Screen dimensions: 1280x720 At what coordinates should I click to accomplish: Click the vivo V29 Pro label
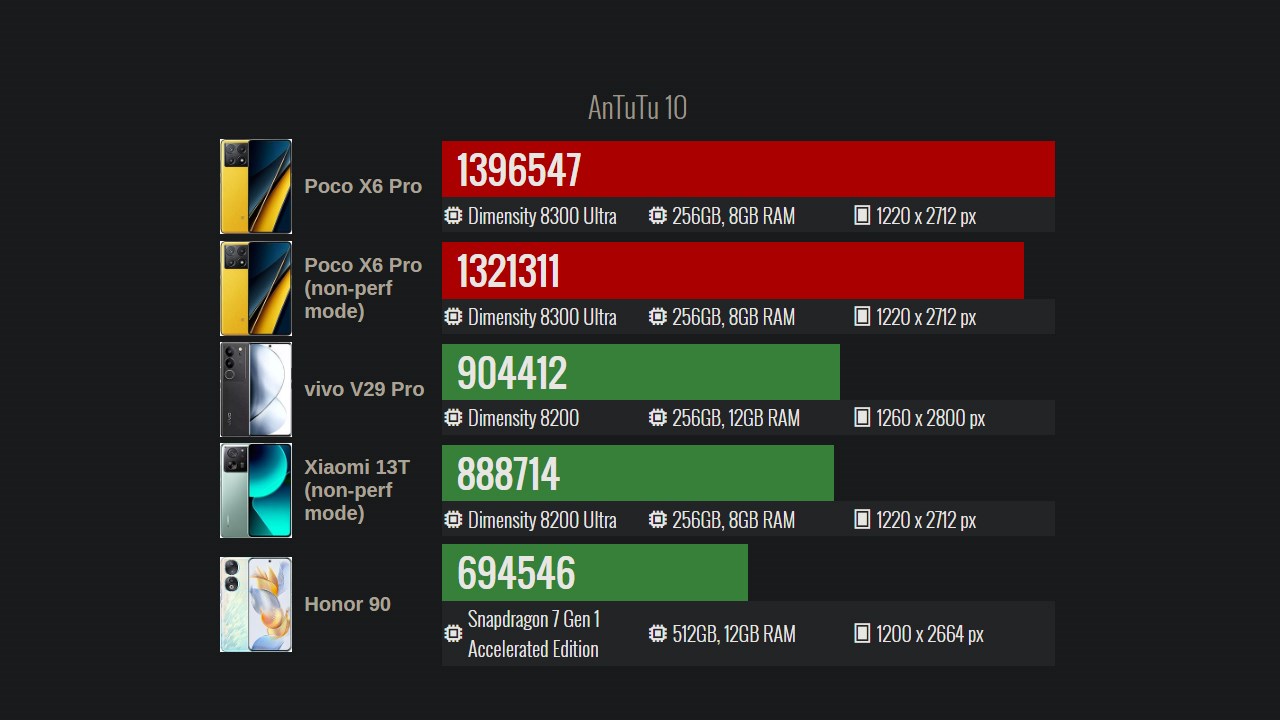364,389
